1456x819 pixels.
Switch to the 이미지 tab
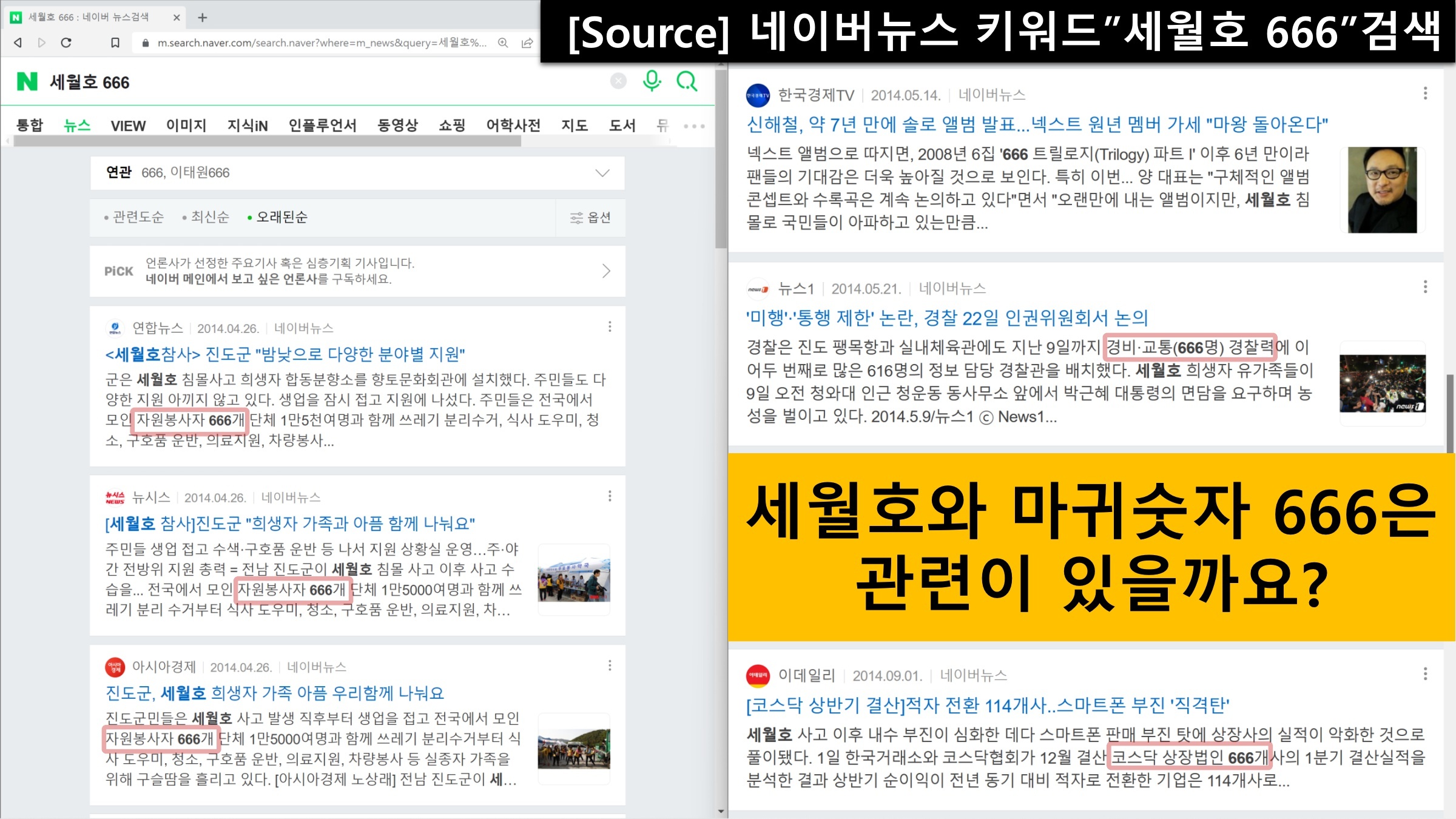point(186,126)
